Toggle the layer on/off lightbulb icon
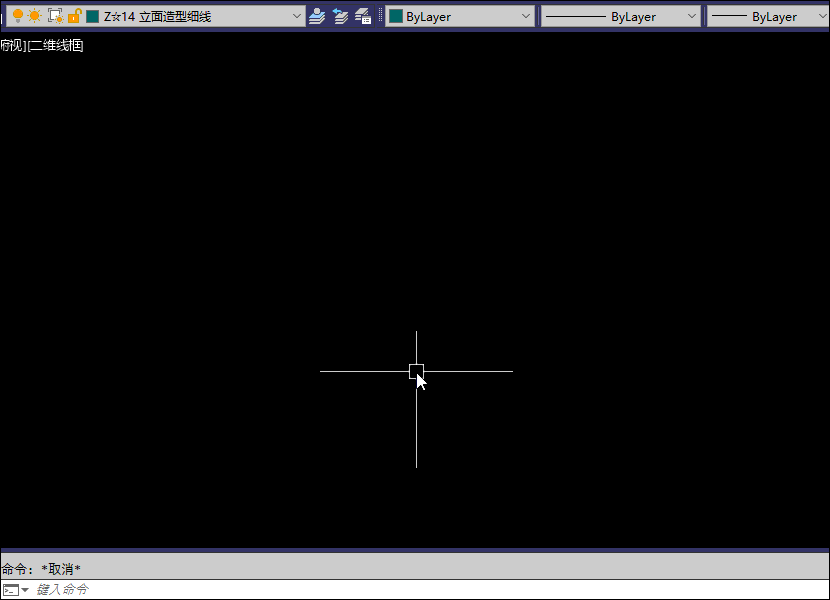This screenshot has height=600, width=830. point(18,16)
